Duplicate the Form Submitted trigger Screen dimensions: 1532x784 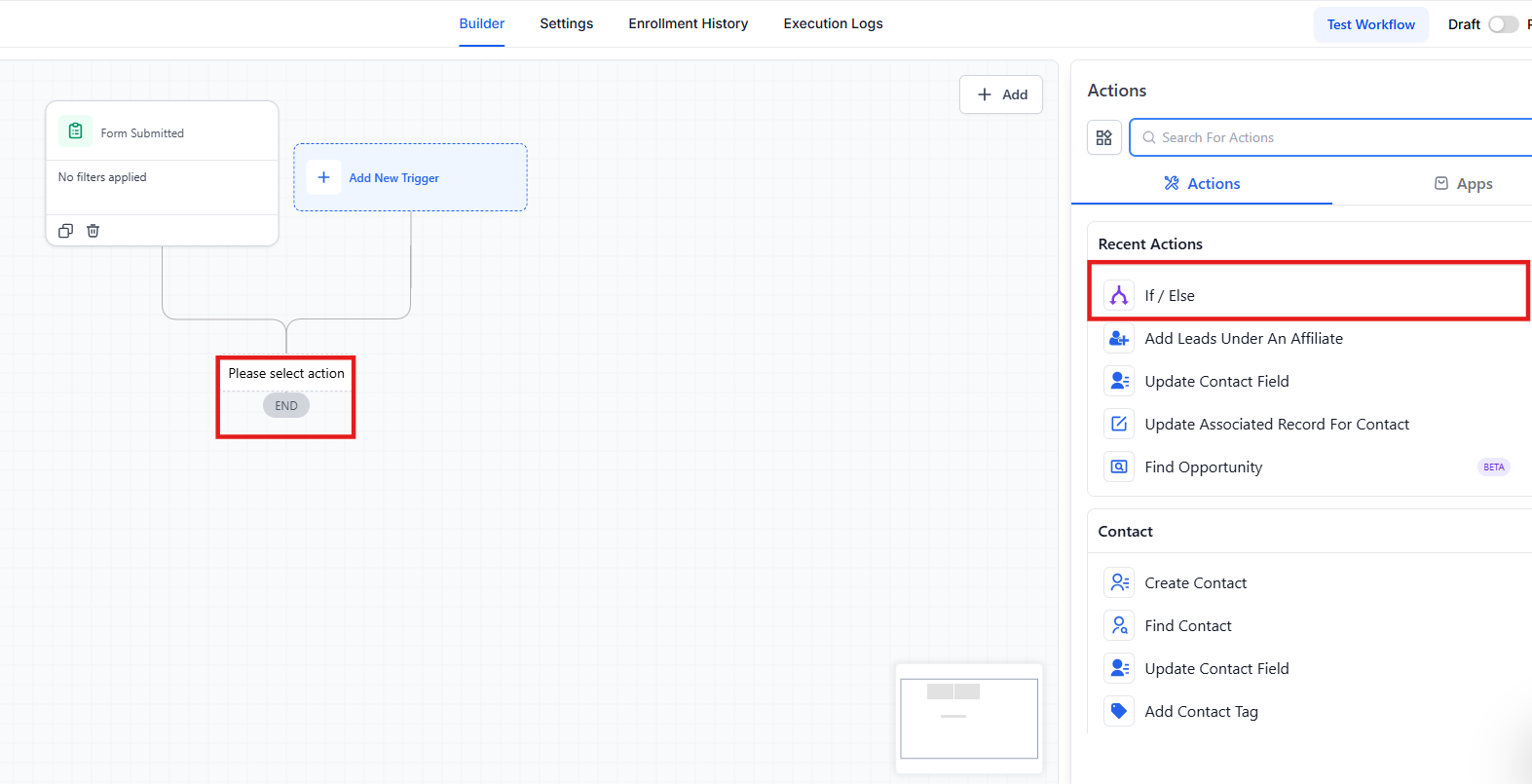click(x=65, y=231)
